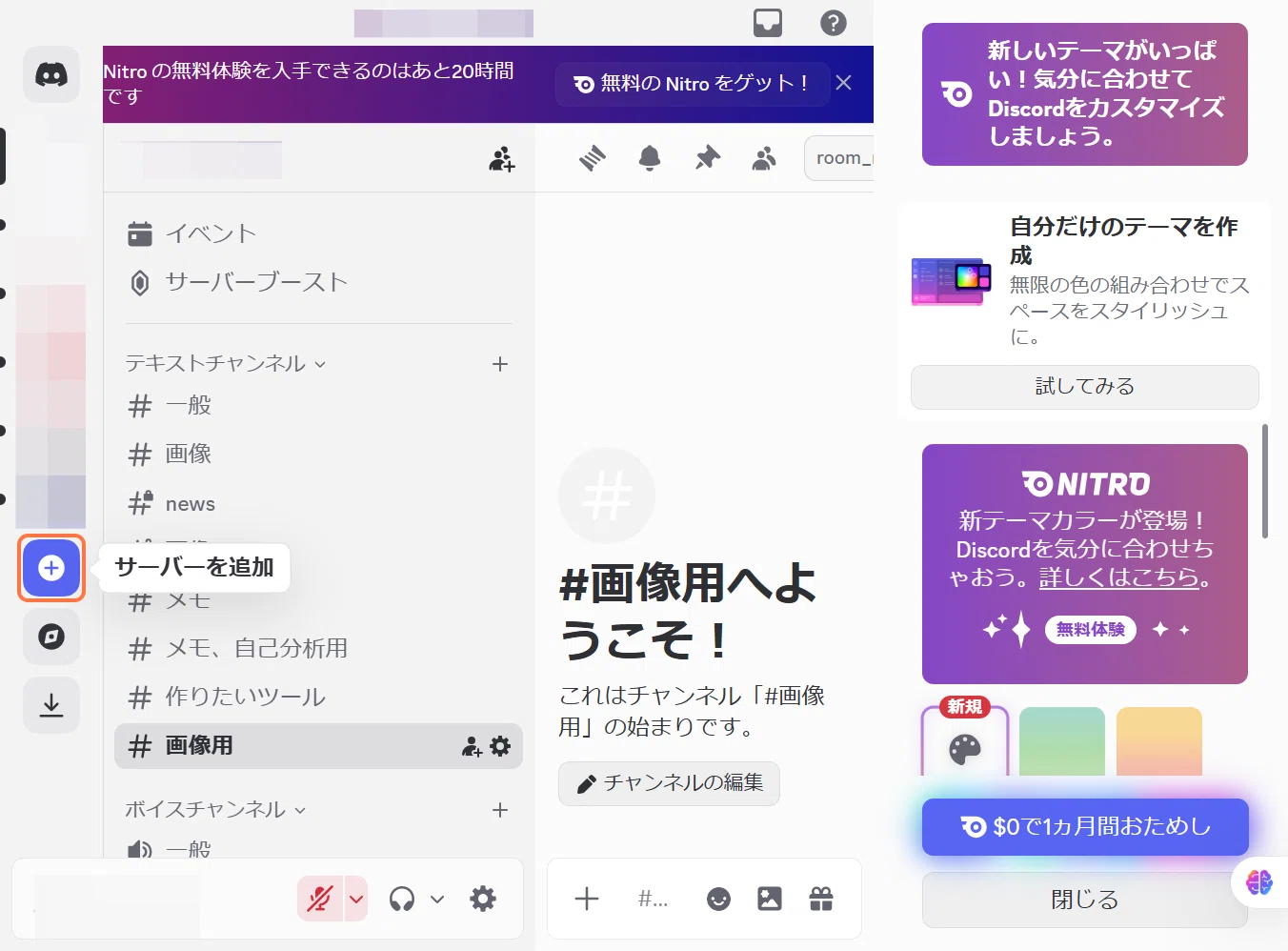1288x951 pixels.
Task: Select the green gradient theme swatch
Action: (1062, 741)
